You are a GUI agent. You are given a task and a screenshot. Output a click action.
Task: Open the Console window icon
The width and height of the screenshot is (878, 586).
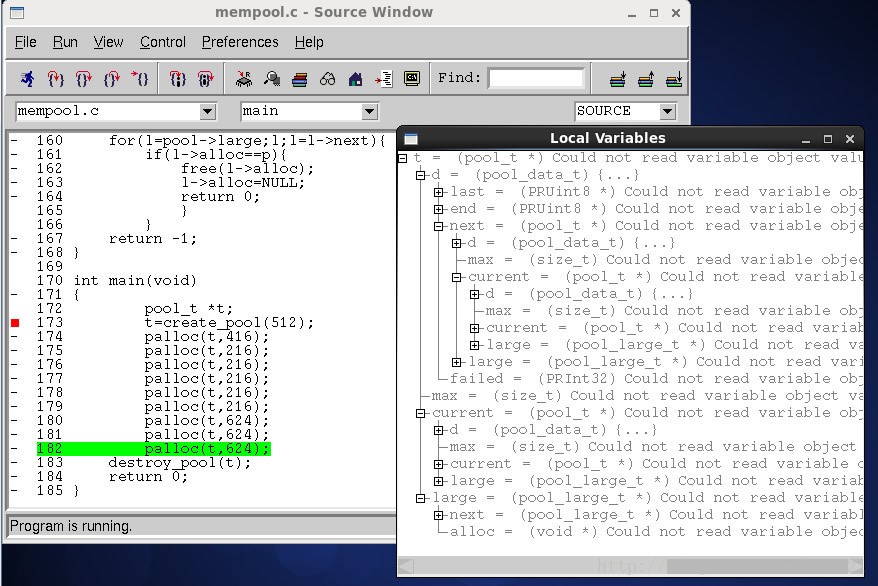coord(412,79)
